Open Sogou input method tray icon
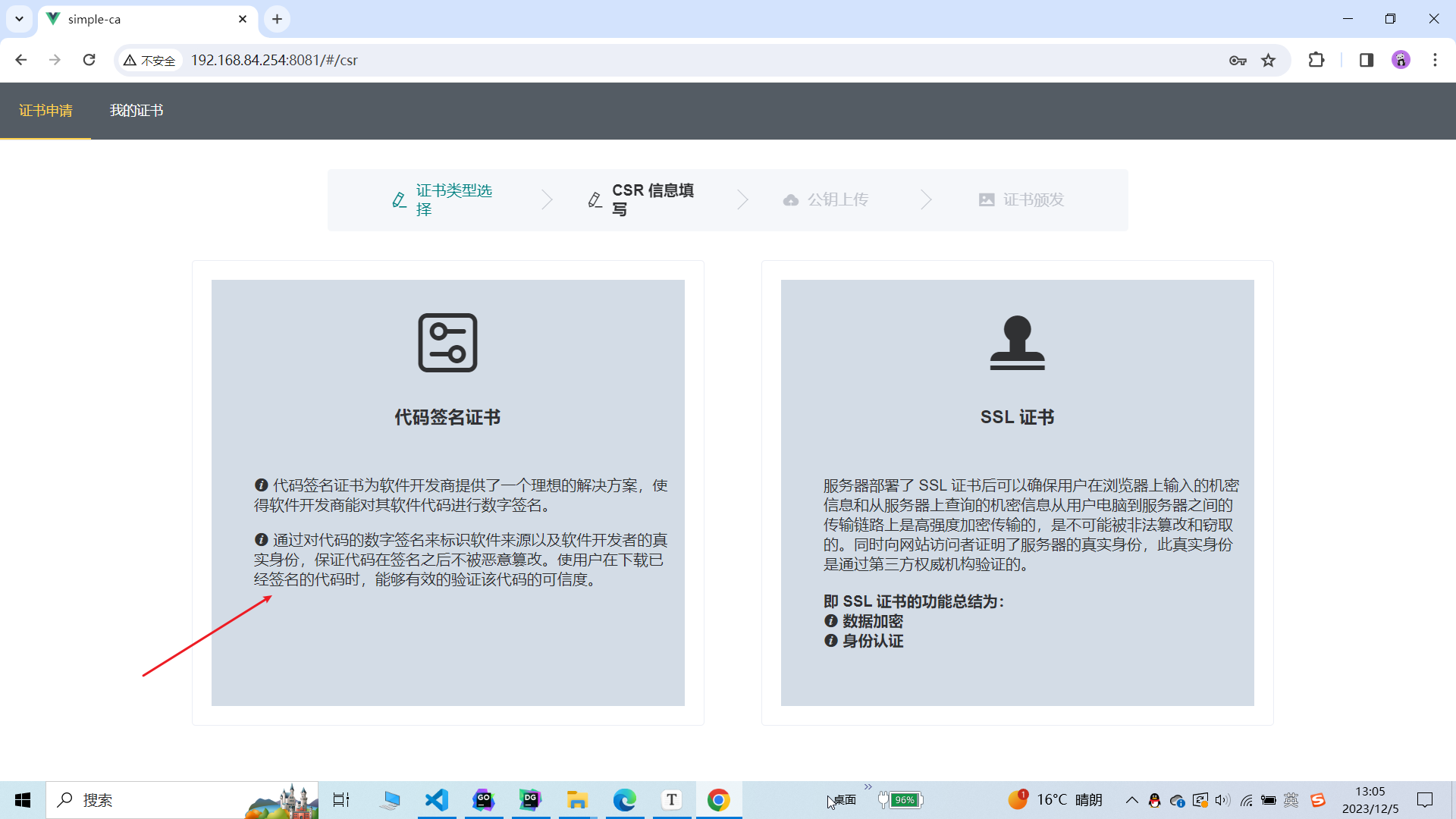Screen dimensions: 1456x819 [x=1318, y=800]
